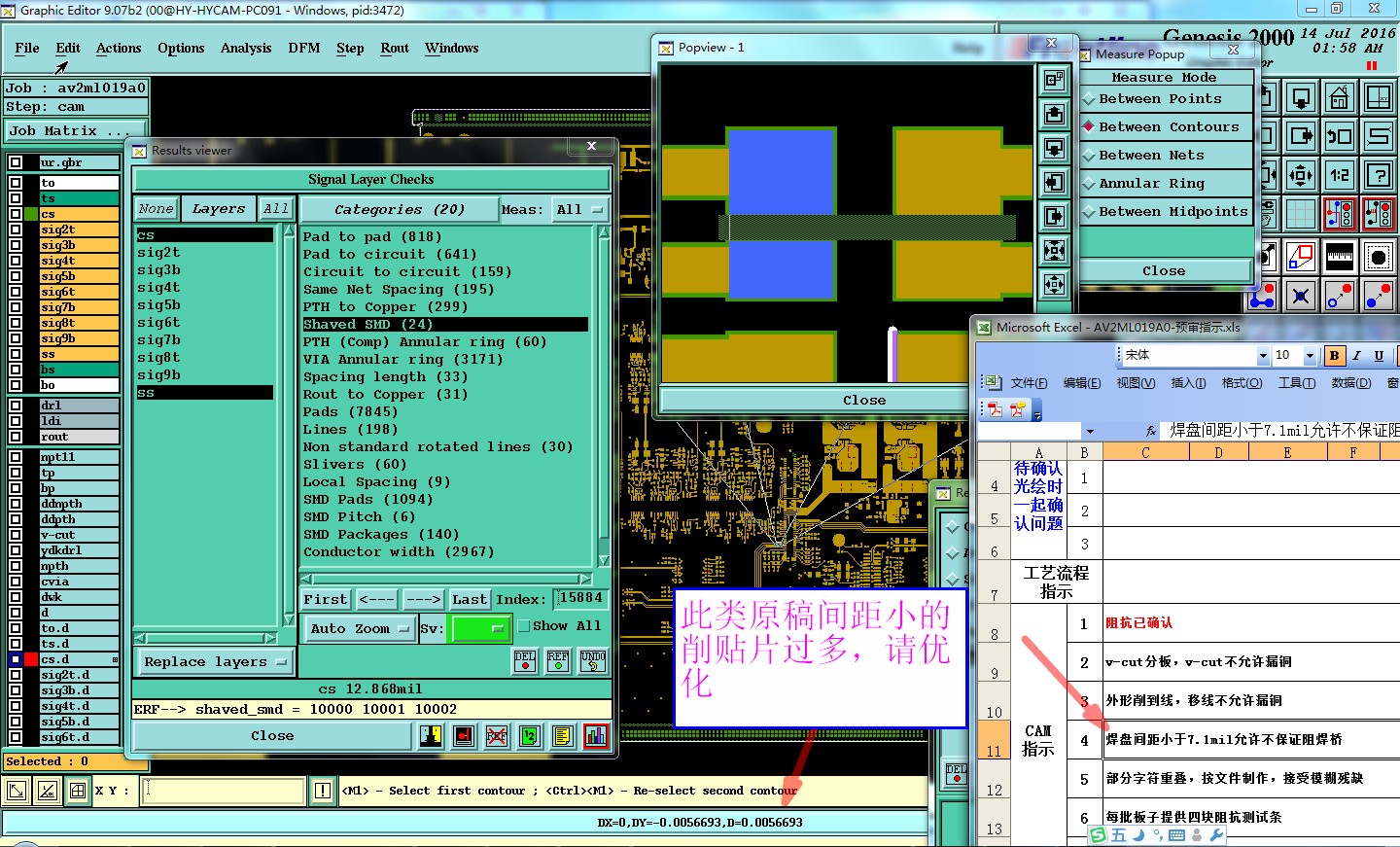The height and width of the screenshot is (847, 1400).
Task: Click Close button in Popview window
Action: pyautogui.click(x=864, y=400)
